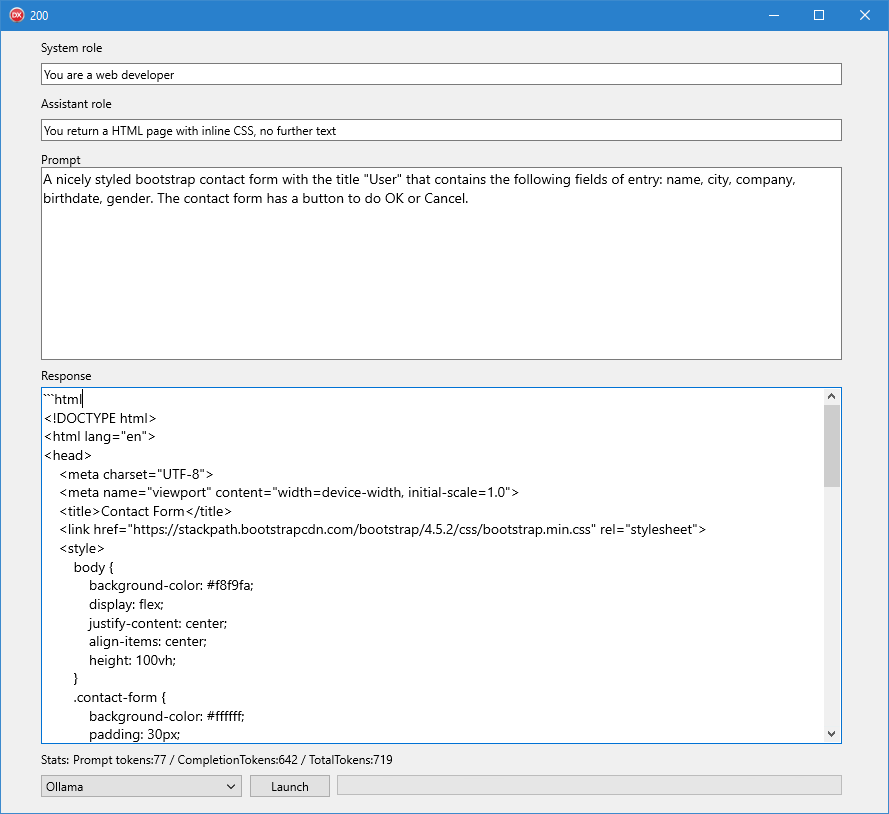
Task: Click the '<html lang="en">' line
Action: pos(100,436)
